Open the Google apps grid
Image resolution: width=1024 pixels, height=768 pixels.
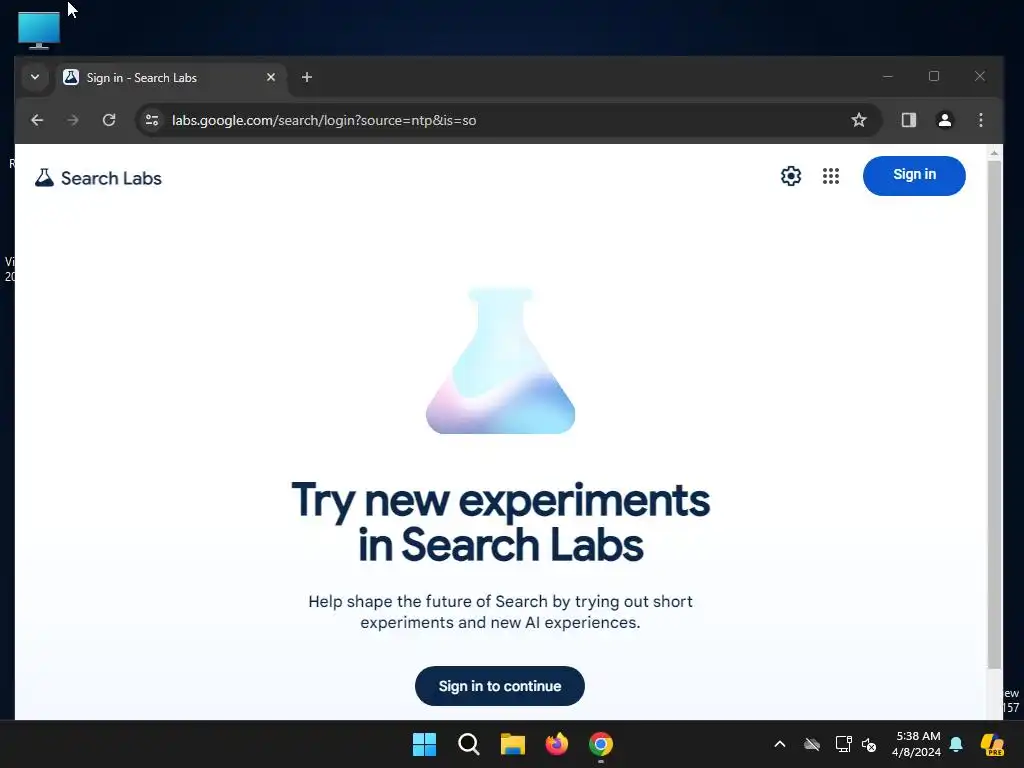point(831,176)
